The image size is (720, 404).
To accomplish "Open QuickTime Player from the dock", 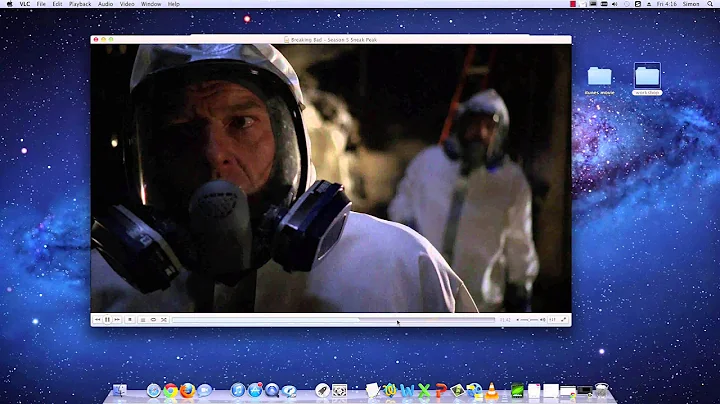I will coord(272,391).
